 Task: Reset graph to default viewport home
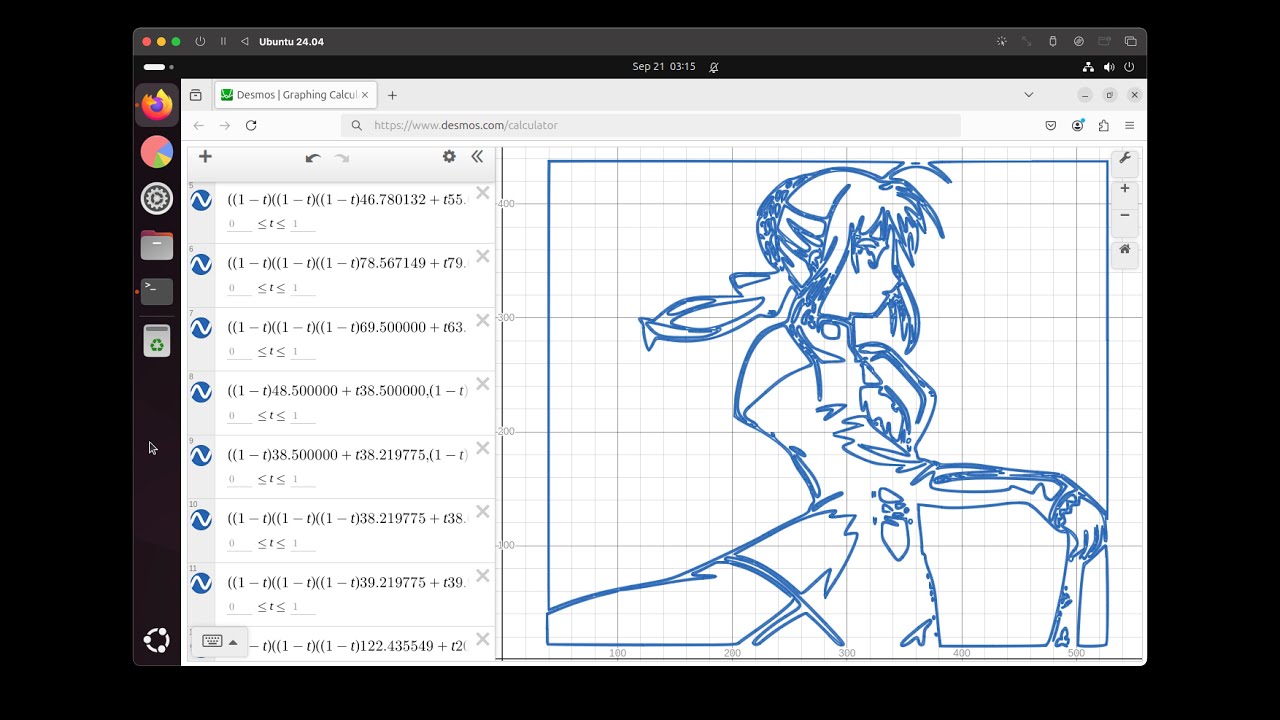(1125, 249)
